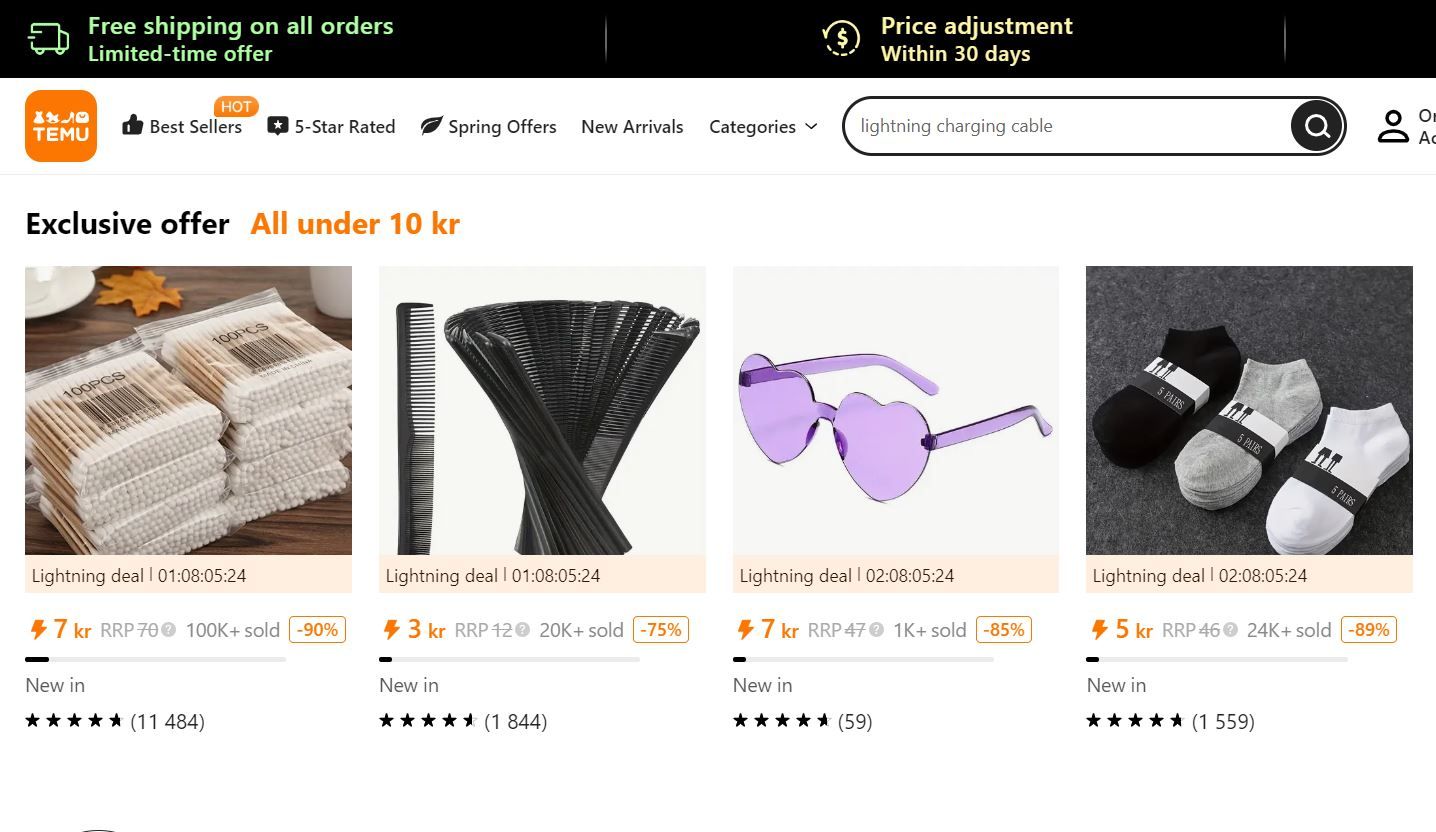
Task: Open the New Arrivals page
Action: pos(632,127)
